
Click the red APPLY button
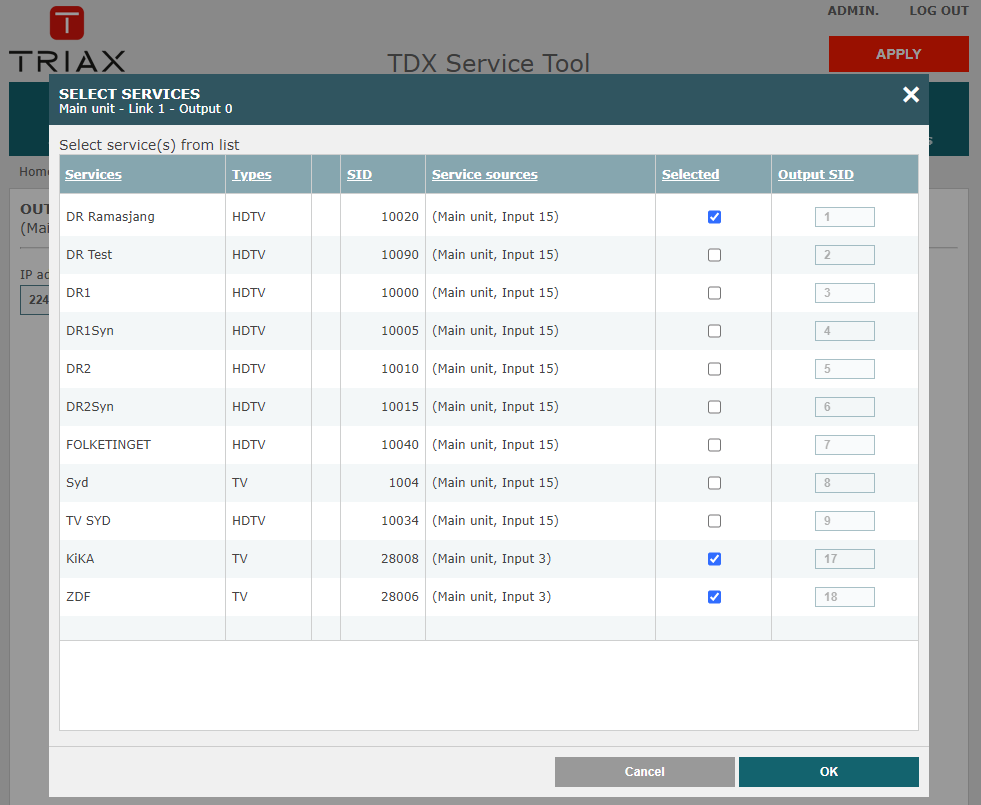tap(898, 54)
